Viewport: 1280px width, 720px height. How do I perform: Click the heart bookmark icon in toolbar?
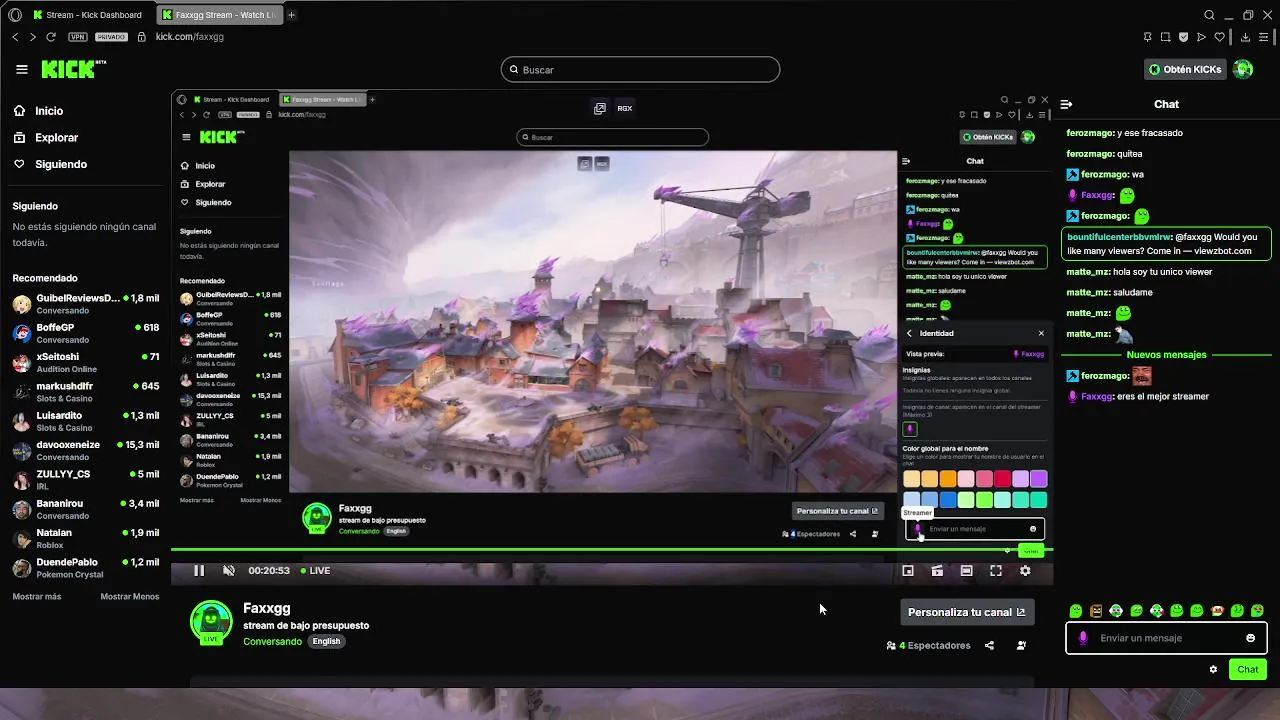pos(1220,37)
